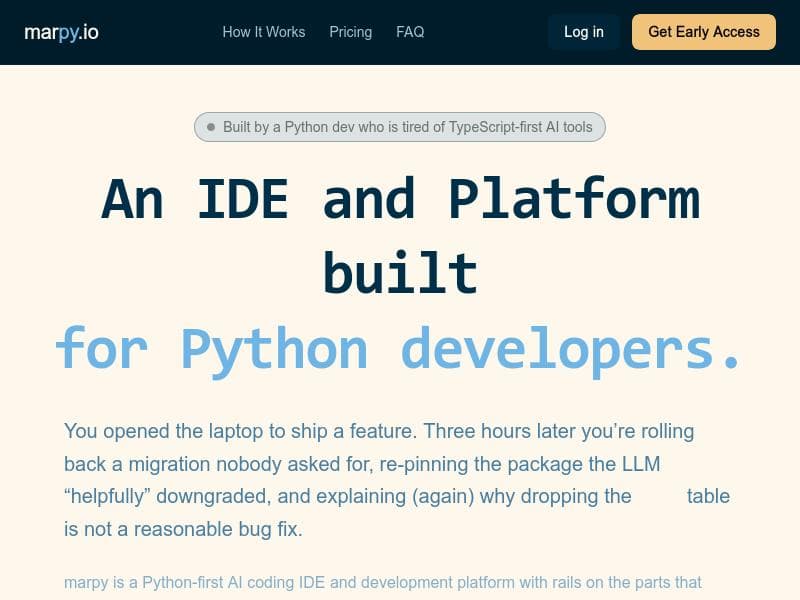Click the Log in button
Screen dimensions: 800x600
pos(584,32)
